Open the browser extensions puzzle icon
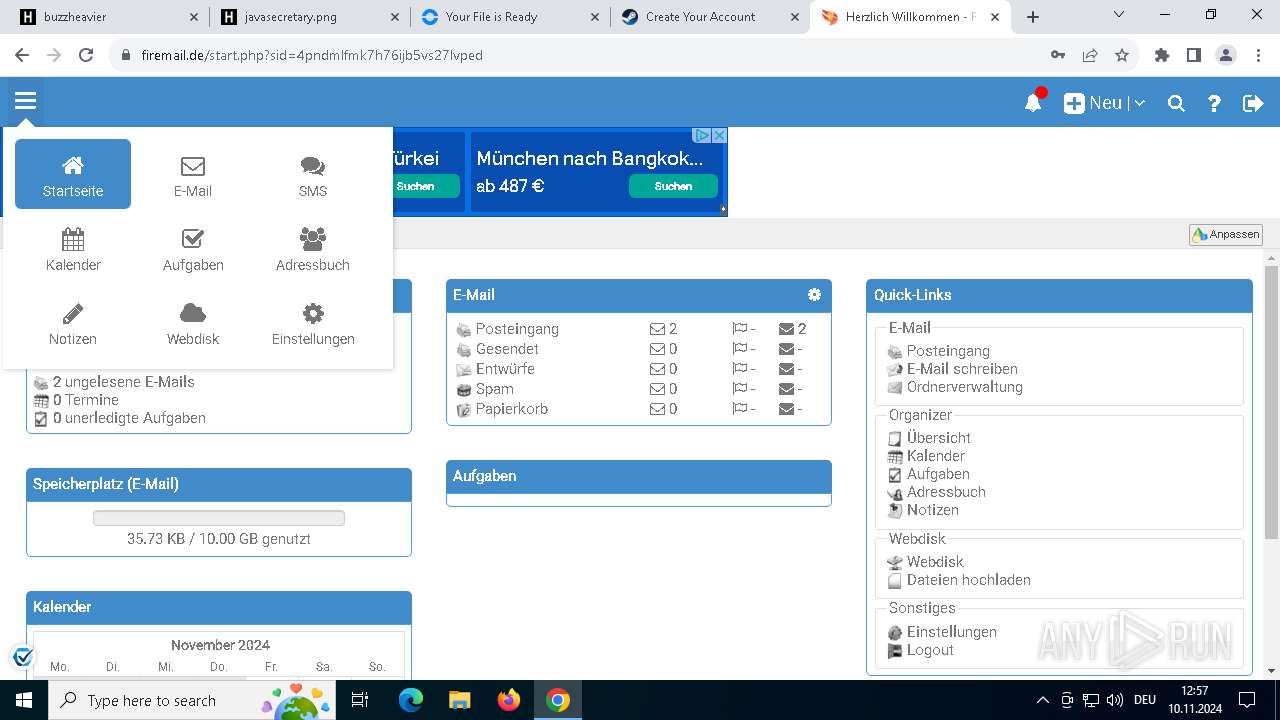The height and width of the screenshot is (720, 1280). (x=1162, y=55)
